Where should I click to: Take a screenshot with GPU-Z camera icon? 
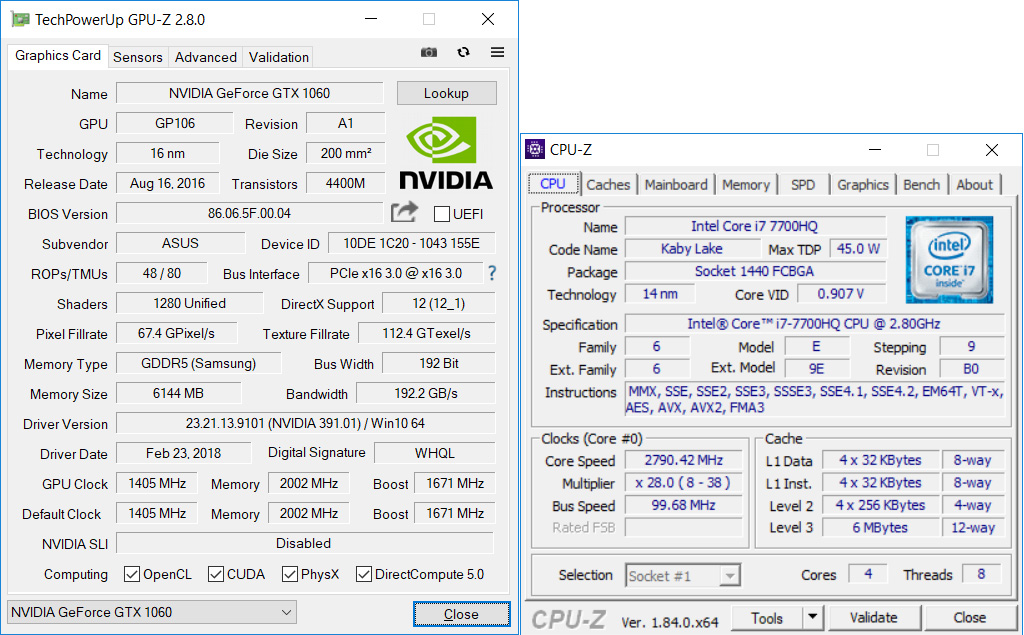(428, 52)
